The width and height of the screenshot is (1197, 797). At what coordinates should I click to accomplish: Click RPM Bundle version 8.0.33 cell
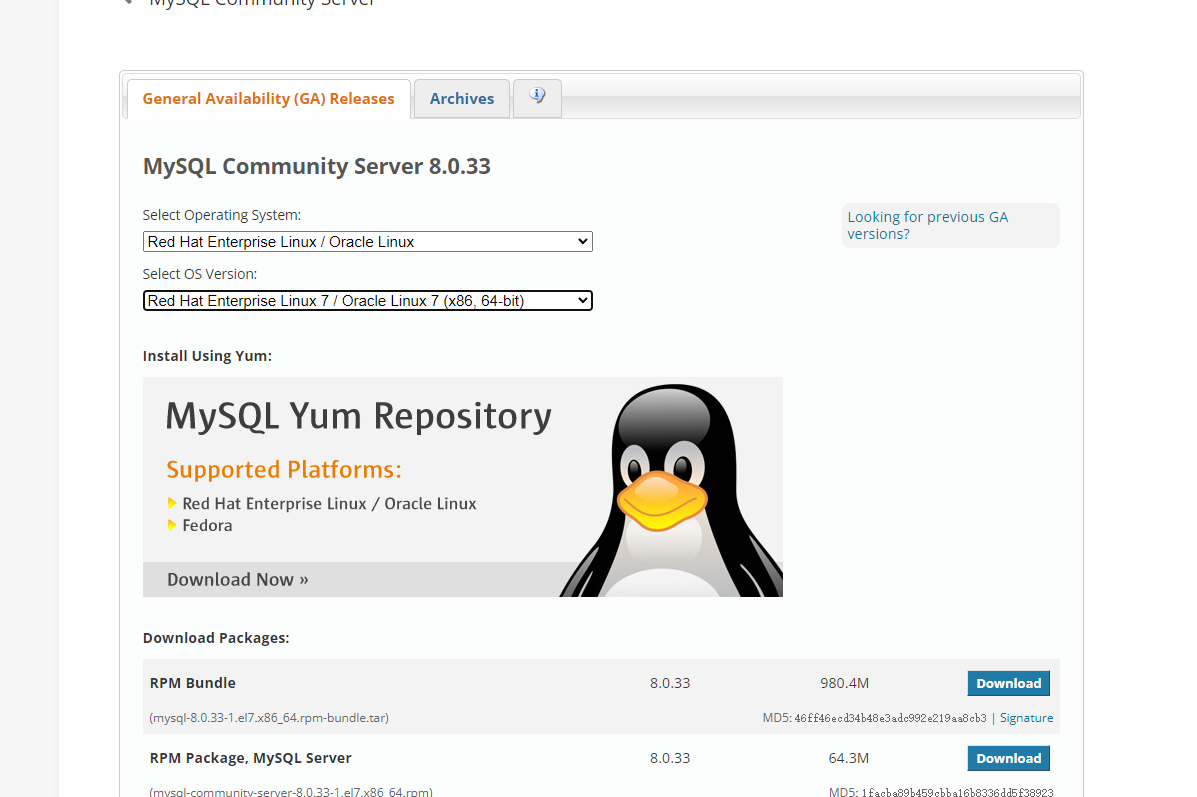pyautogui.click(x=669, y=683)
